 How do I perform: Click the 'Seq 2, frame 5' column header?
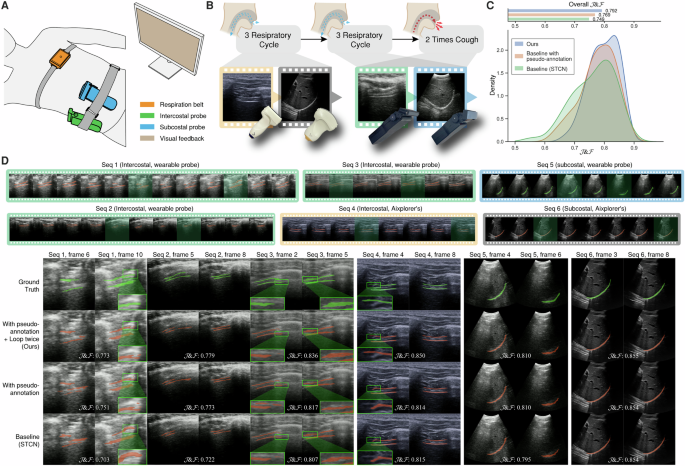pyautogui.click(x=173, y=254)
